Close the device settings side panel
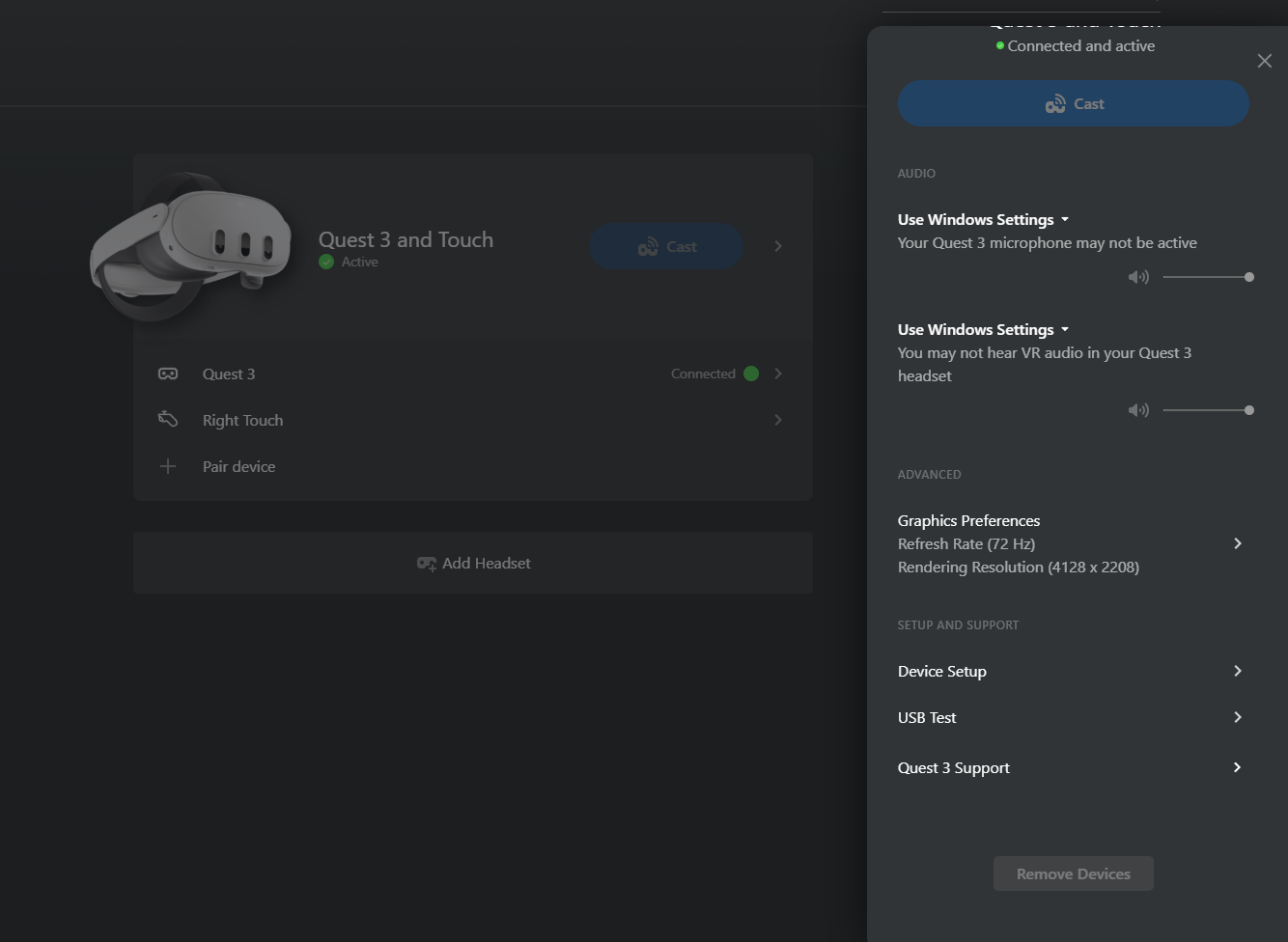 point(1264,61)
